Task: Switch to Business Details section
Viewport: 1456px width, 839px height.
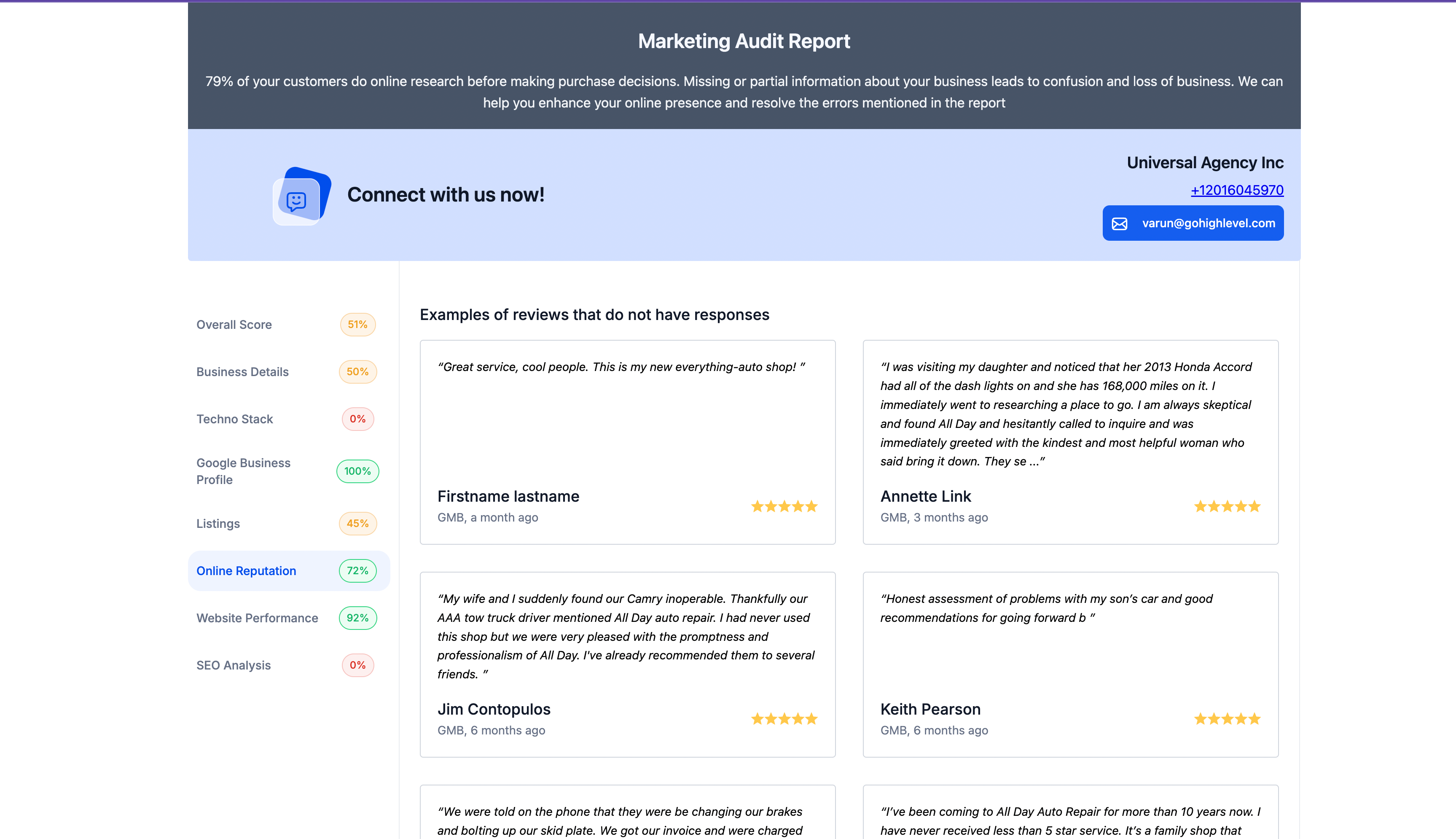Action: pos(242,372)
